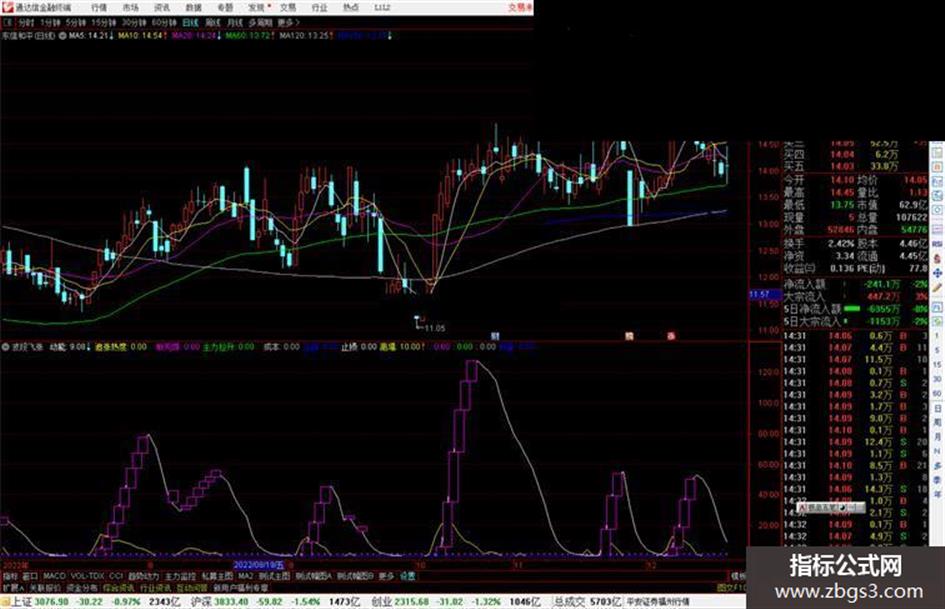Image resolution: width=945 pixels, height=609 pixels.
Task: Apply the CCI indicator
Action: click(x=116, y=576)
